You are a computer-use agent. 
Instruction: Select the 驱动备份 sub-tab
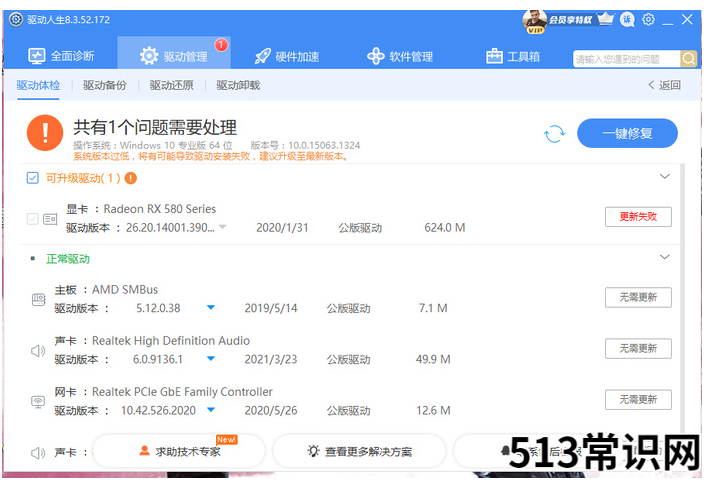[x=105, y=85]
